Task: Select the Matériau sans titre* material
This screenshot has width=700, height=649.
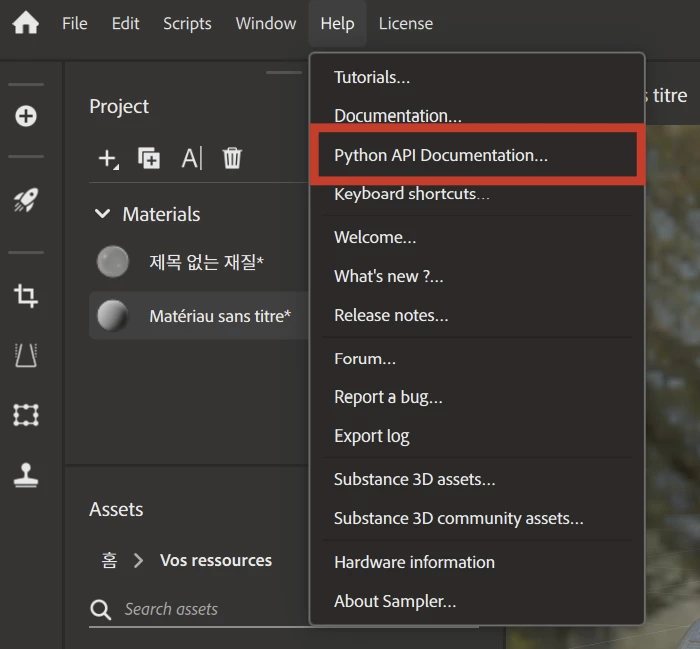Action: [x=199, y=316]
